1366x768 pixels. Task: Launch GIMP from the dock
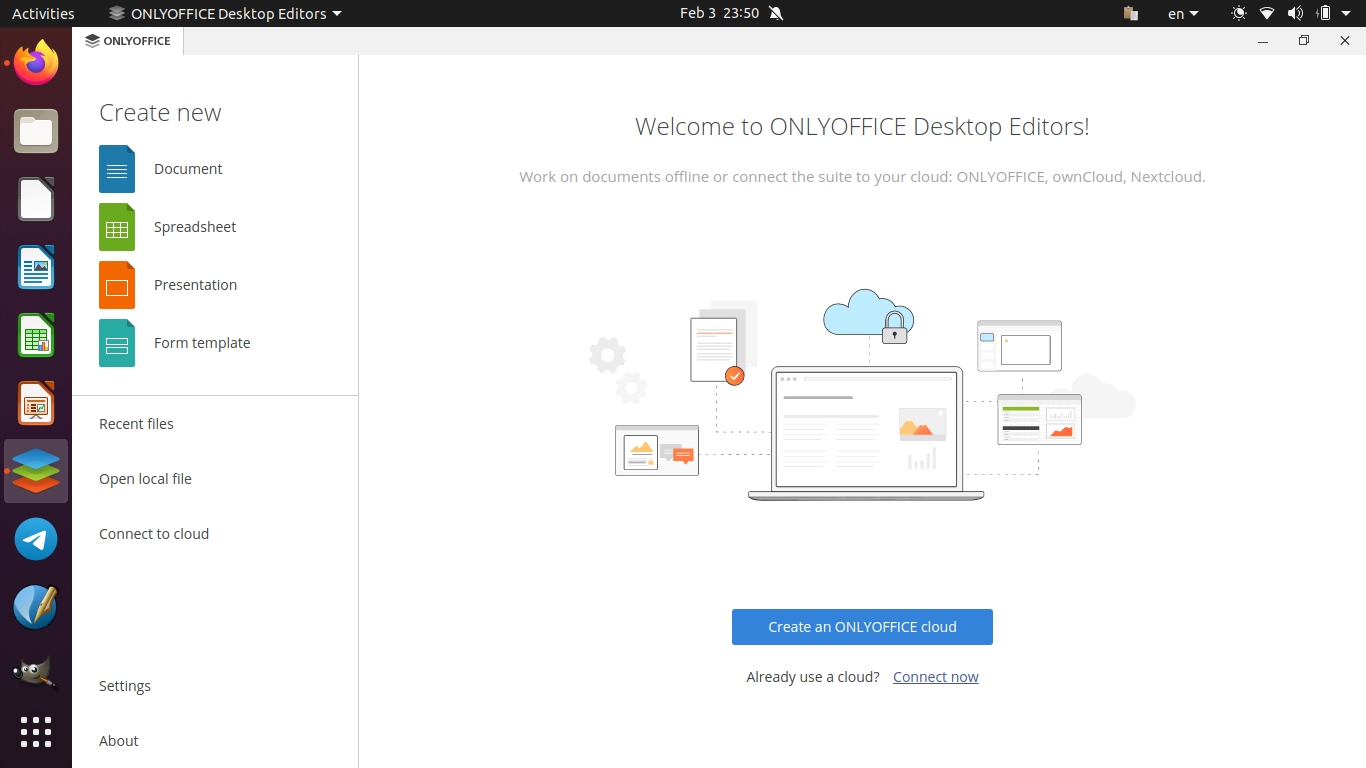[36, 675]
